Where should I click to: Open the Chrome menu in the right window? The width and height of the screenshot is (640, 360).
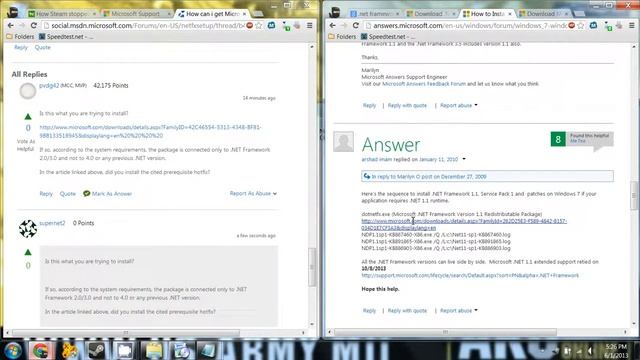tap(631, 25)
